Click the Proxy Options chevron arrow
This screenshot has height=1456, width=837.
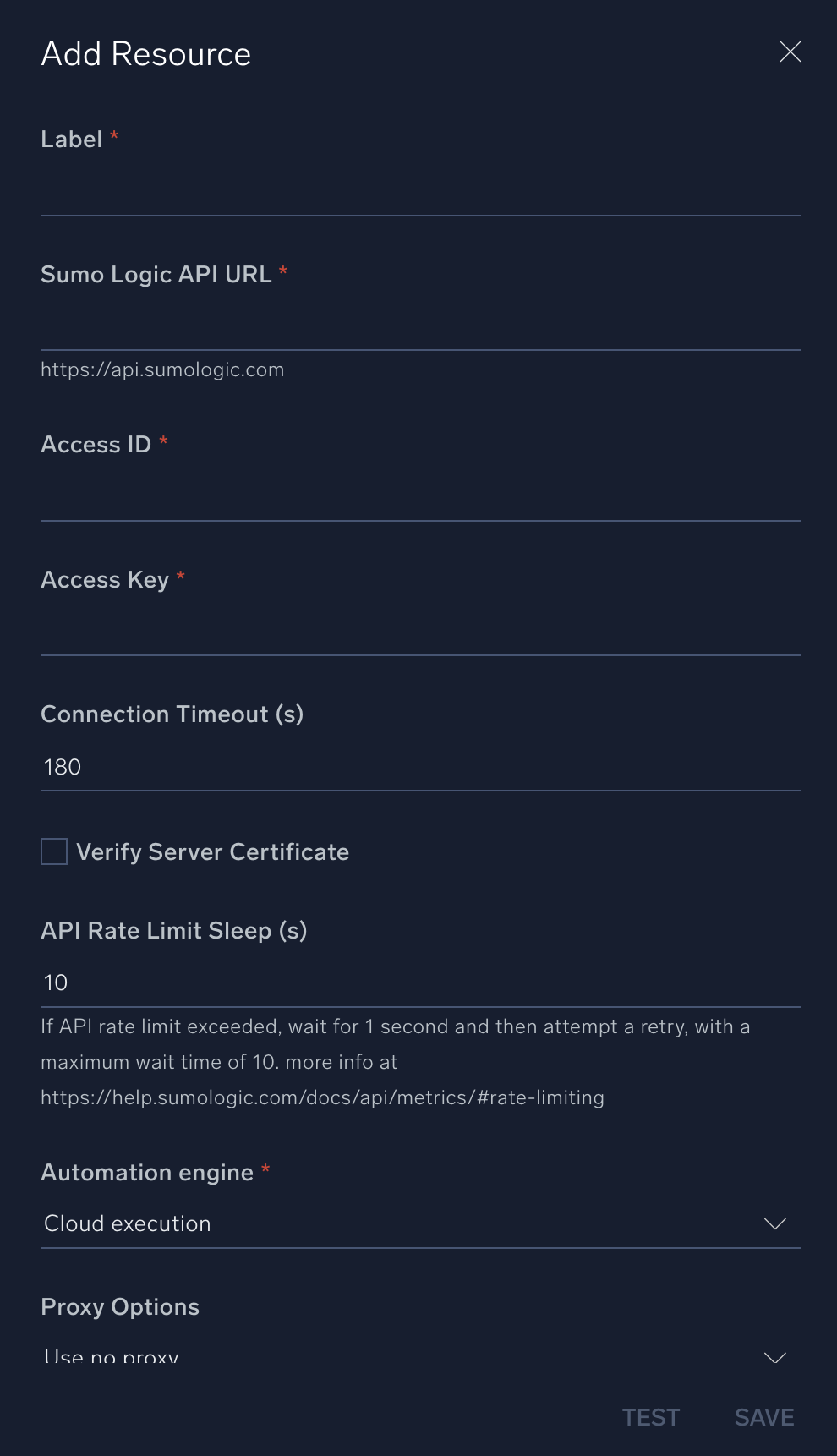tap(774, 1357)
